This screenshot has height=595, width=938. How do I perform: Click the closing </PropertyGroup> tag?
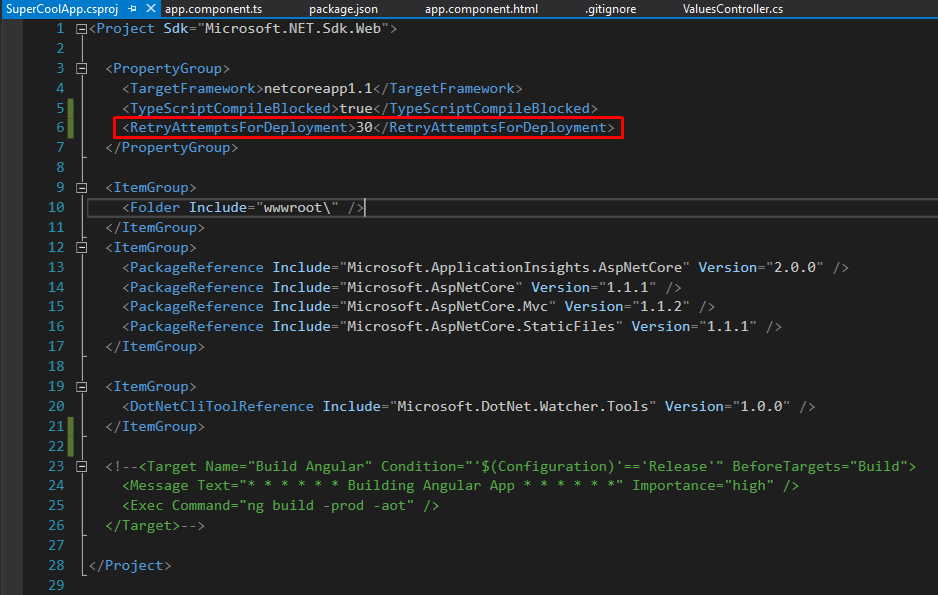coord(172,148)
